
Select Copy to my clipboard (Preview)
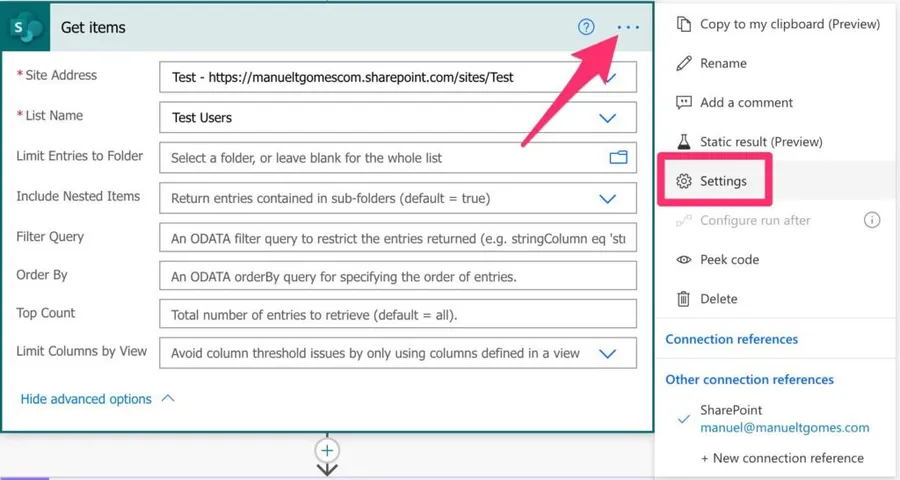coord(776,24)
